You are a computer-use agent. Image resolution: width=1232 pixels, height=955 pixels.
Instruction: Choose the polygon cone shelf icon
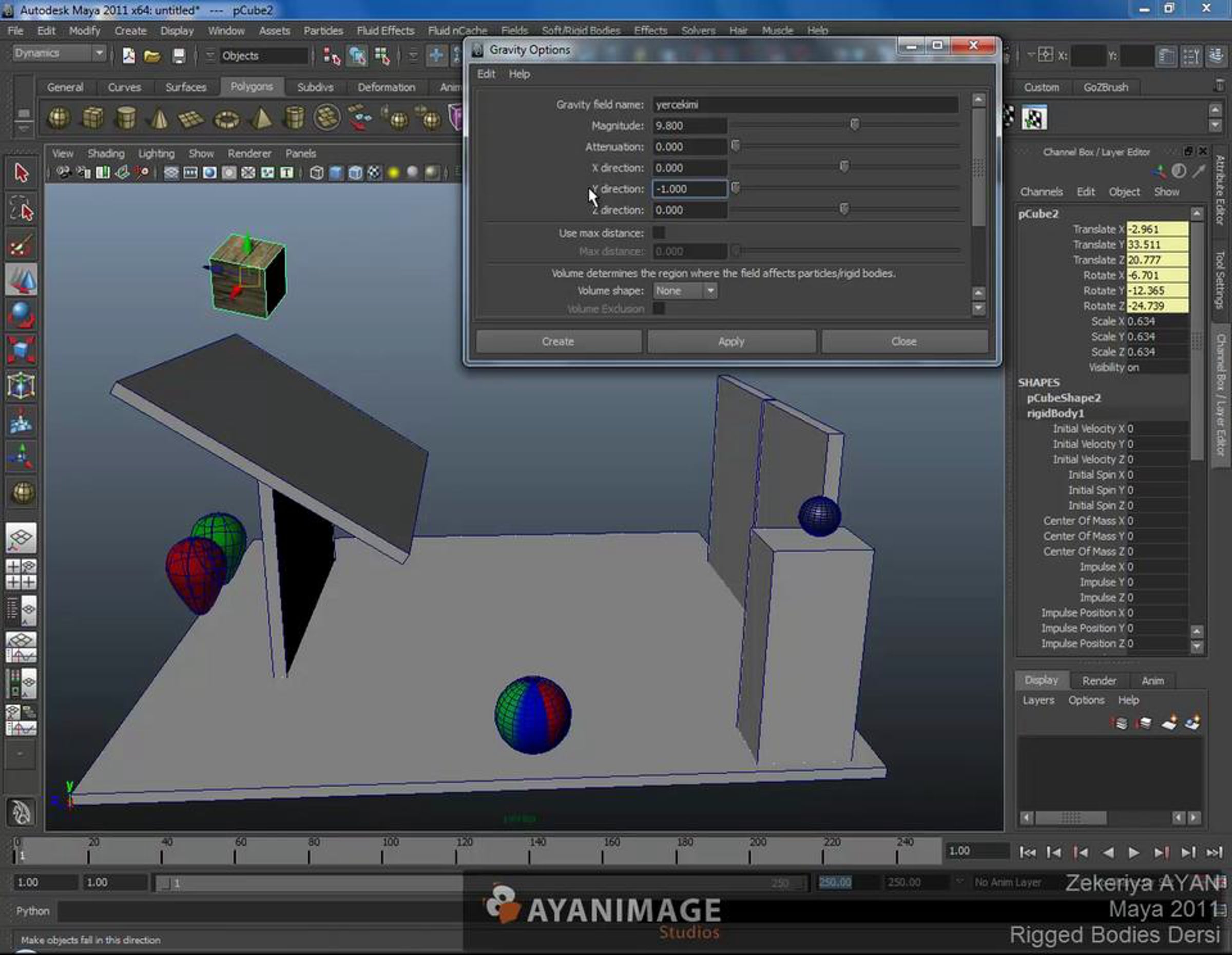[x=159, y=118]
